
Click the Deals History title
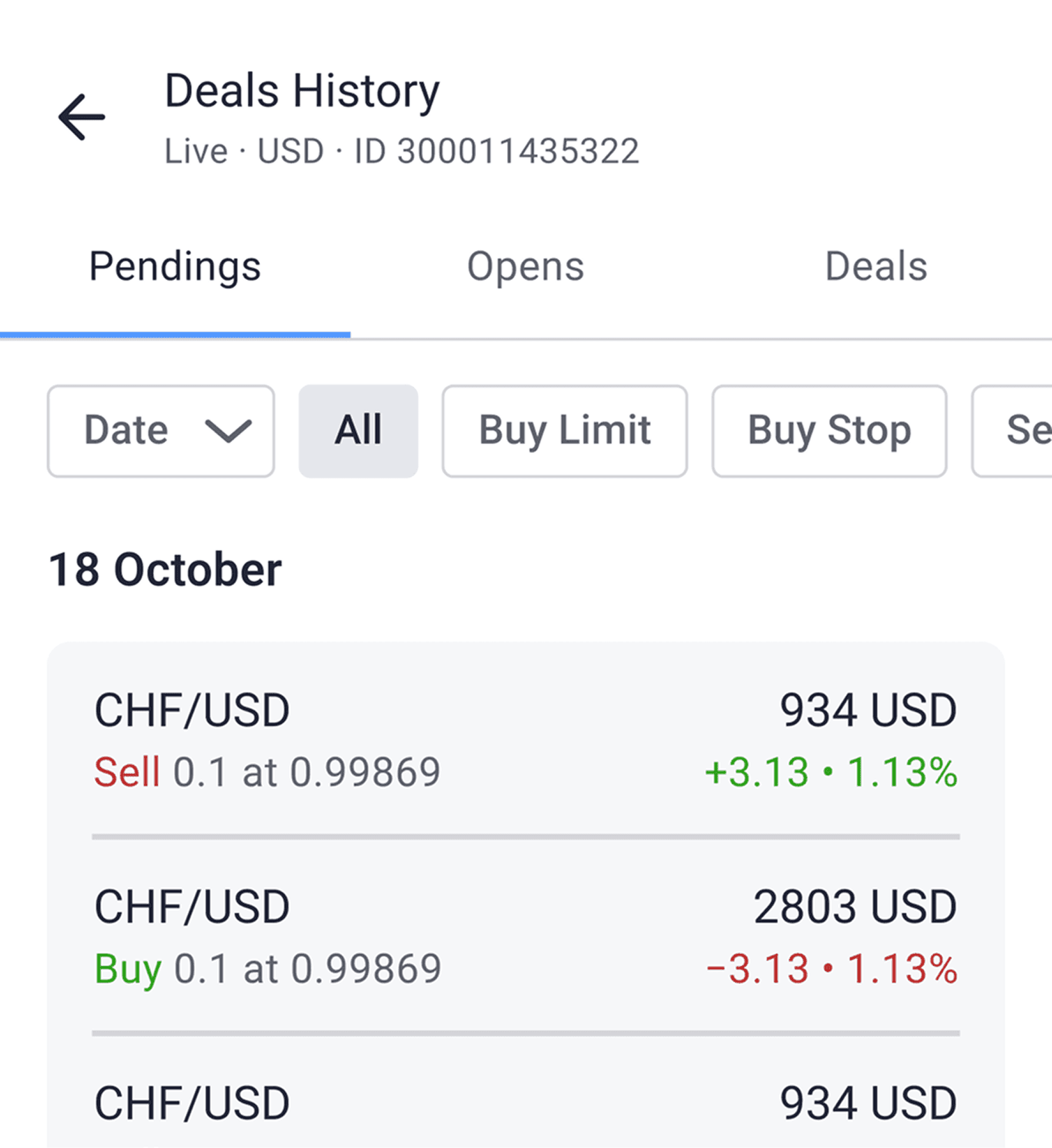coord(302,91)
